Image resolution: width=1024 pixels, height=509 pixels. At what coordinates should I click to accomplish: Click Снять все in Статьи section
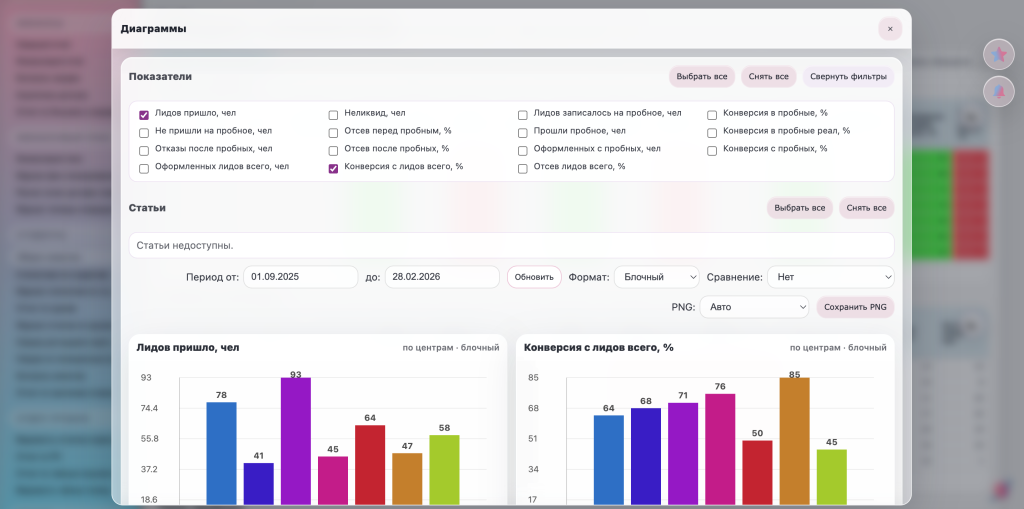pos(866,208)
